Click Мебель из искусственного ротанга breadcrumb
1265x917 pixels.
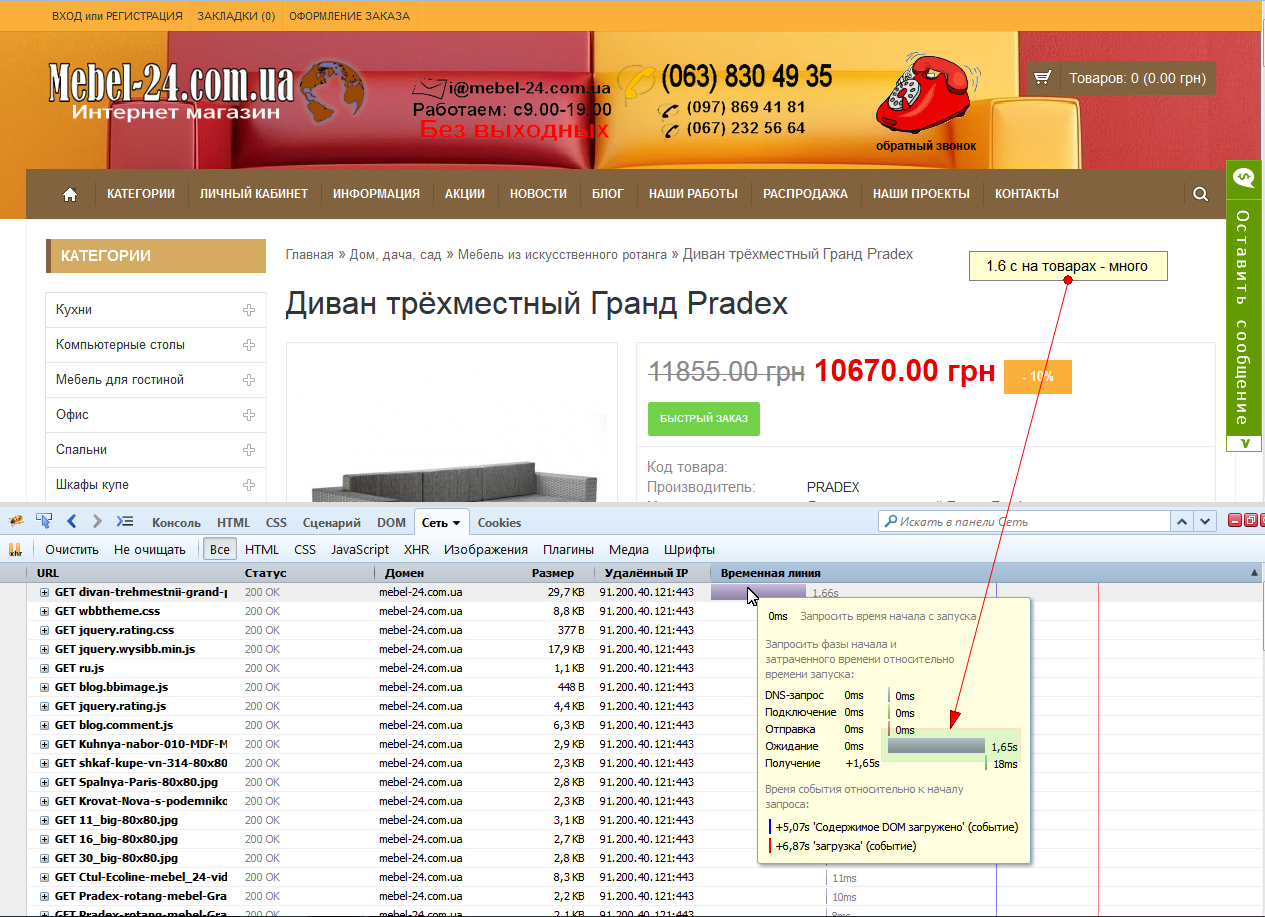(562, 254)
